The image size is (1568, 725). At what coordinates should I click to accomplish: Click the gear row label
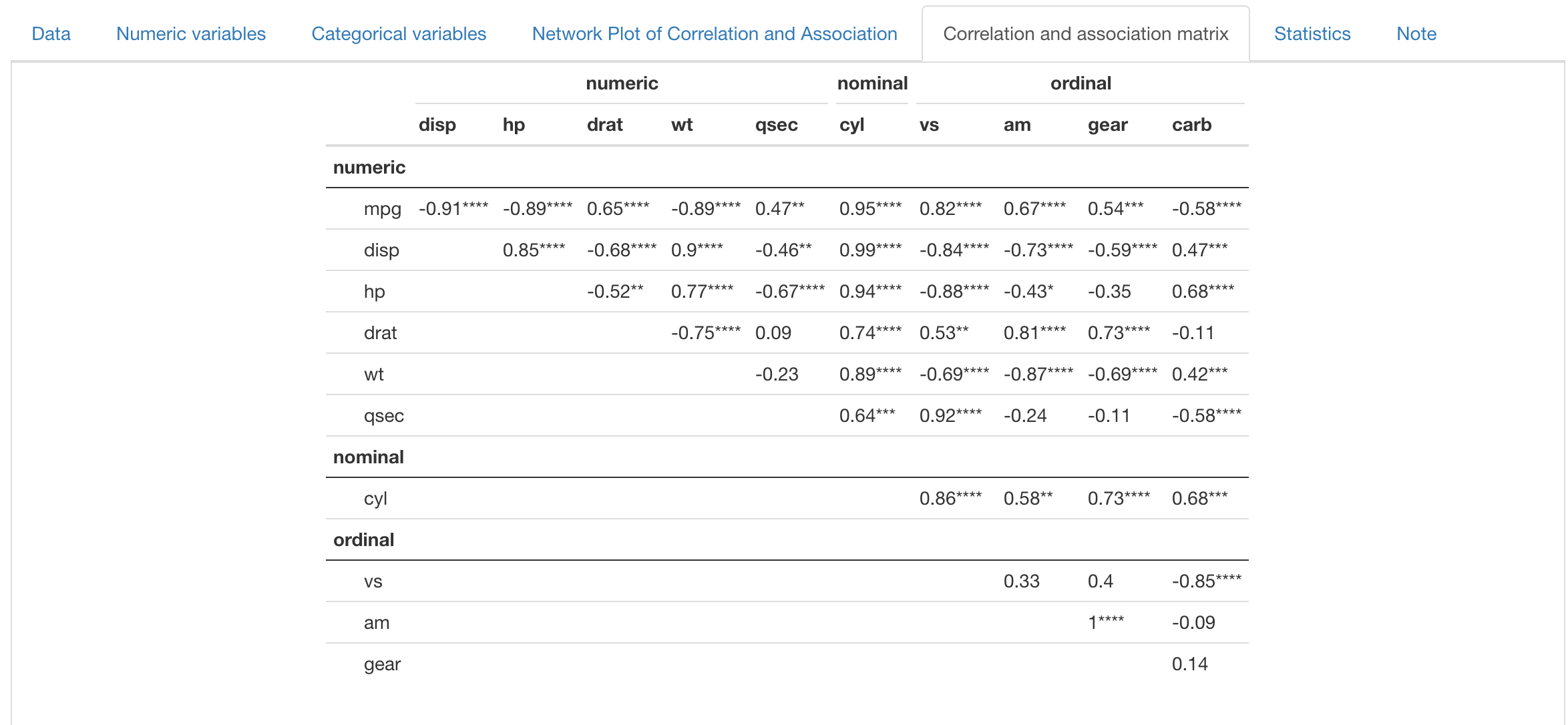(x=382, y=664)
